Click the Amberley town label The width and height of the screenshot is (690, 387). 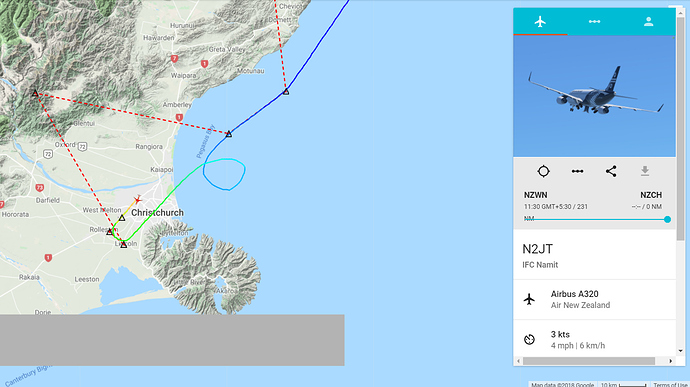click(x=177, y=104)
